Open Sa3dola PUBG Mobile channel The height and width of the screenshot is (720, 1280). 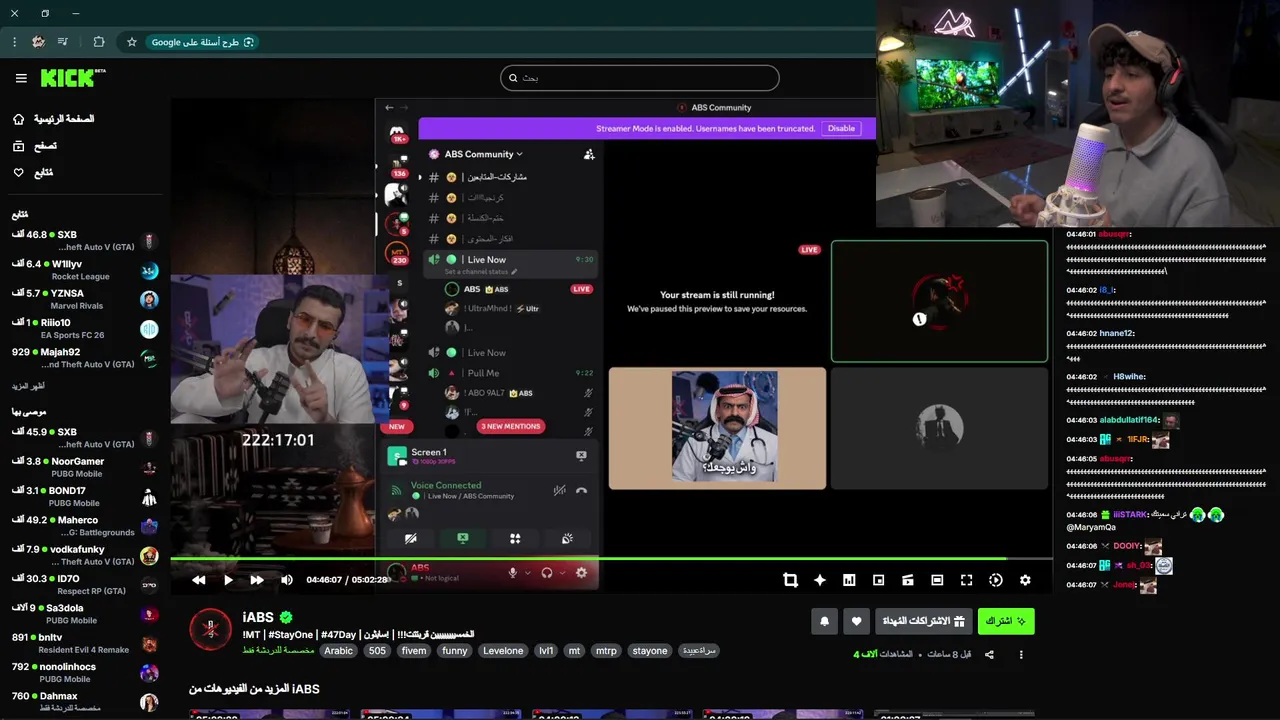pyautogui.click(x=85, y=614)
